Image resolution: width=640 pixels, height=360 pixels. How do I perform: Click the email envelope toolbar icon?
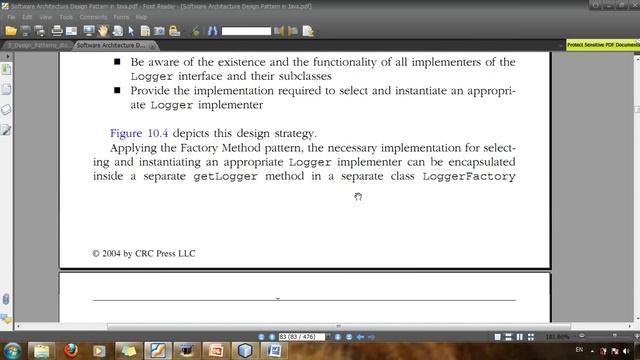point(71,31)
